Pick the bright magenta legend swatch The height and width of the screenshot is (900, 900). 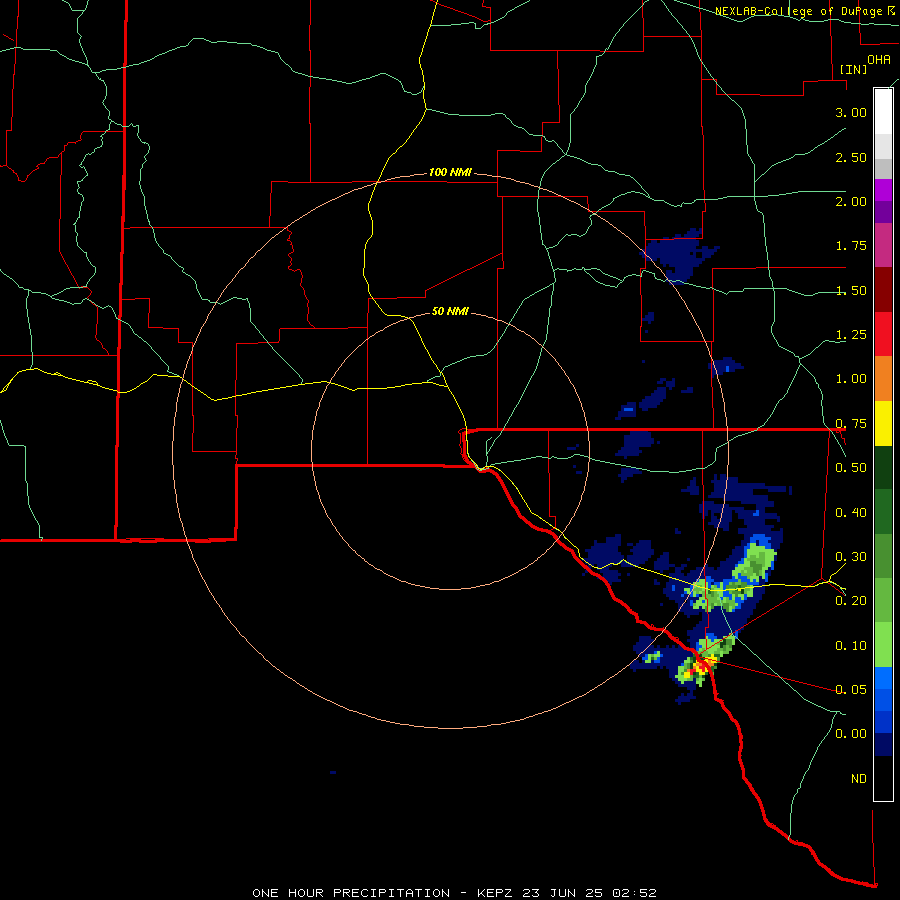883,190
